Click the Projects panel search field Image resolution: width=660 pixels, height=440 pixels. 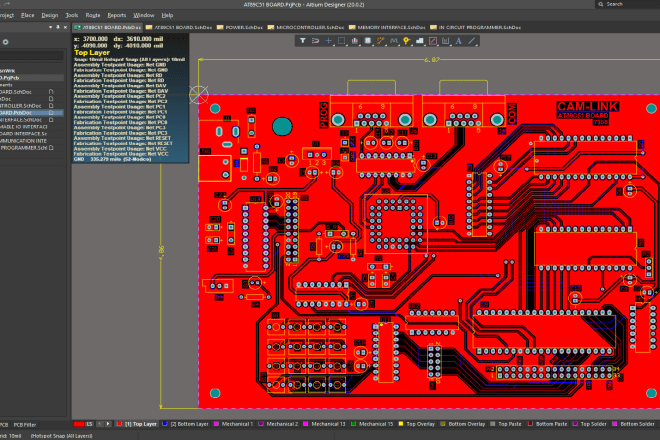32,56
